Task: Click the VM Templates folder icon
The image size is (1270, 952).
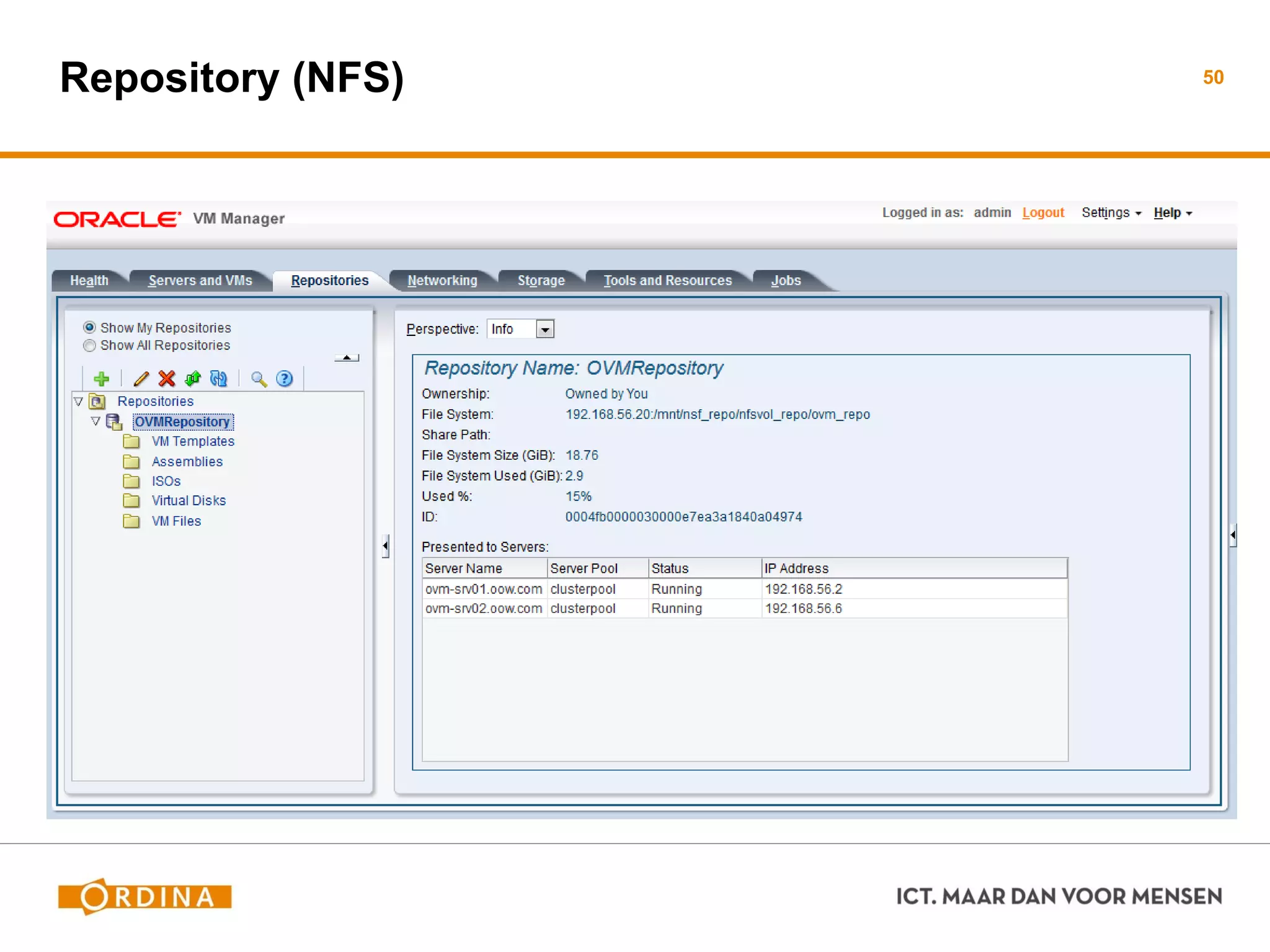Action: [131, 441]
